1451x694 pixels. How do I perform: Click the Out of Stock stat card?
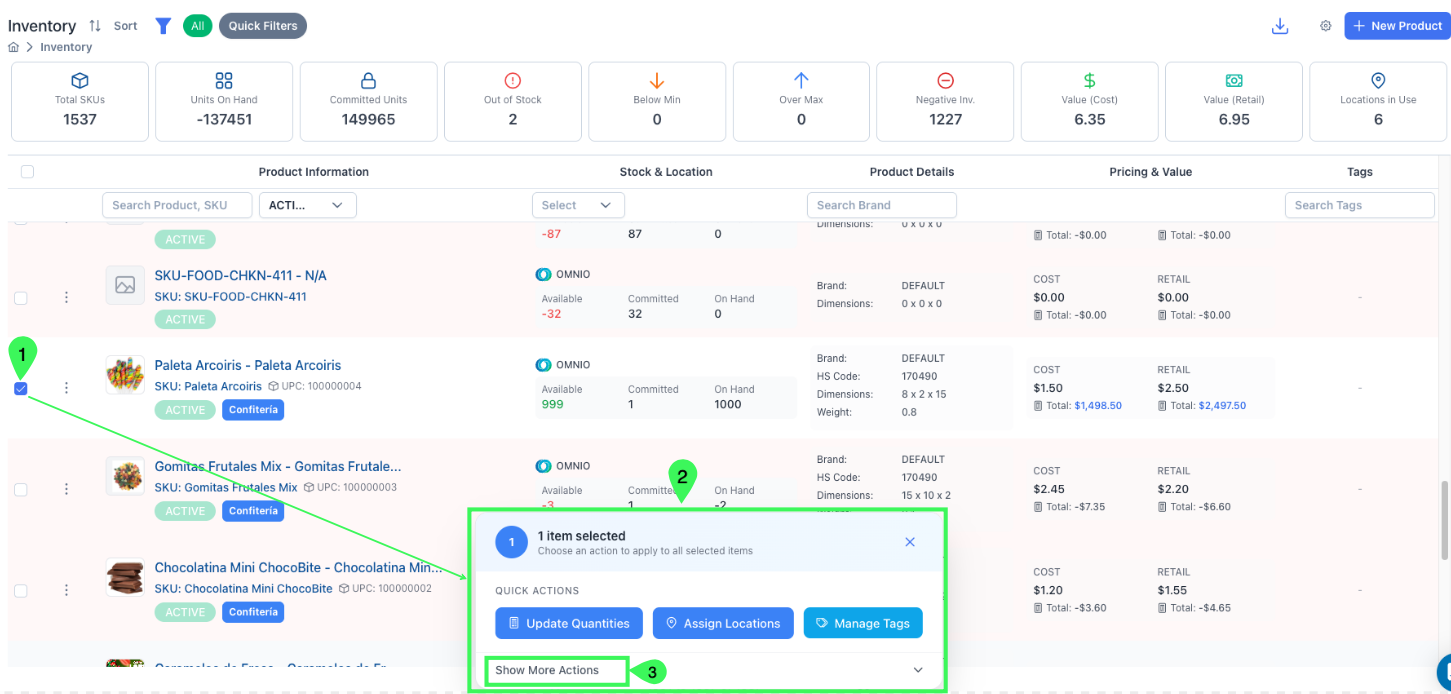coord(513,101)
